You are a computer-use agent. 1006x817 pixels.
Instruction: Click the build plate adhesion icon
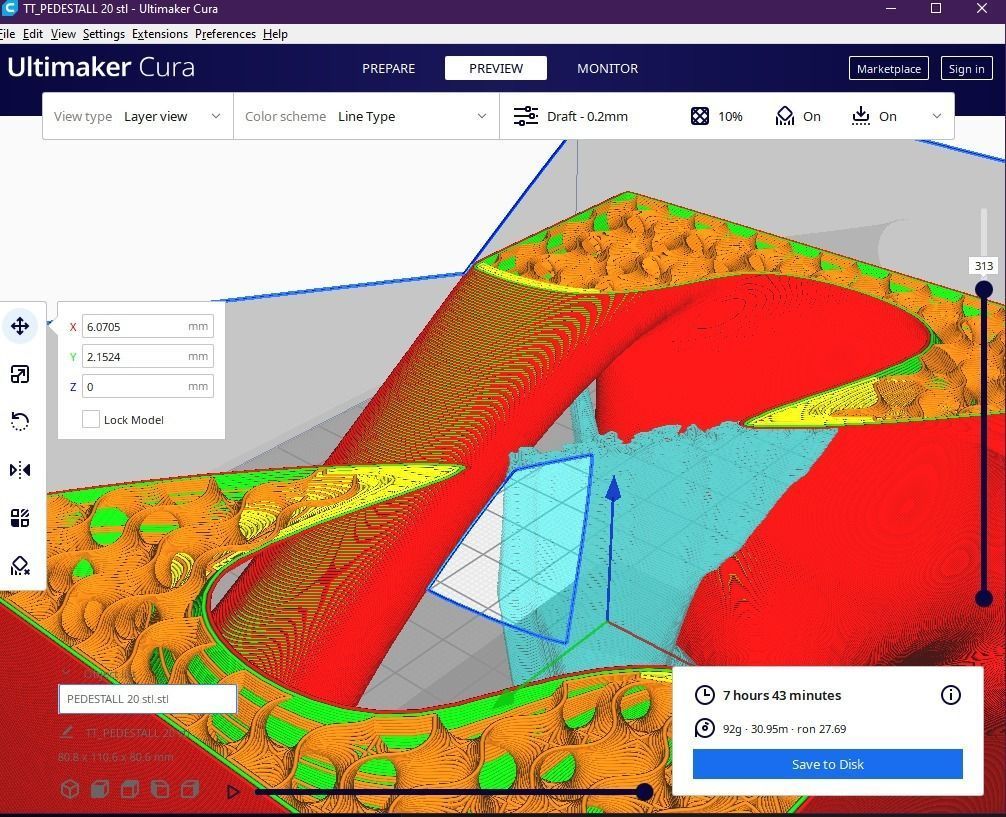click(860, 116)
